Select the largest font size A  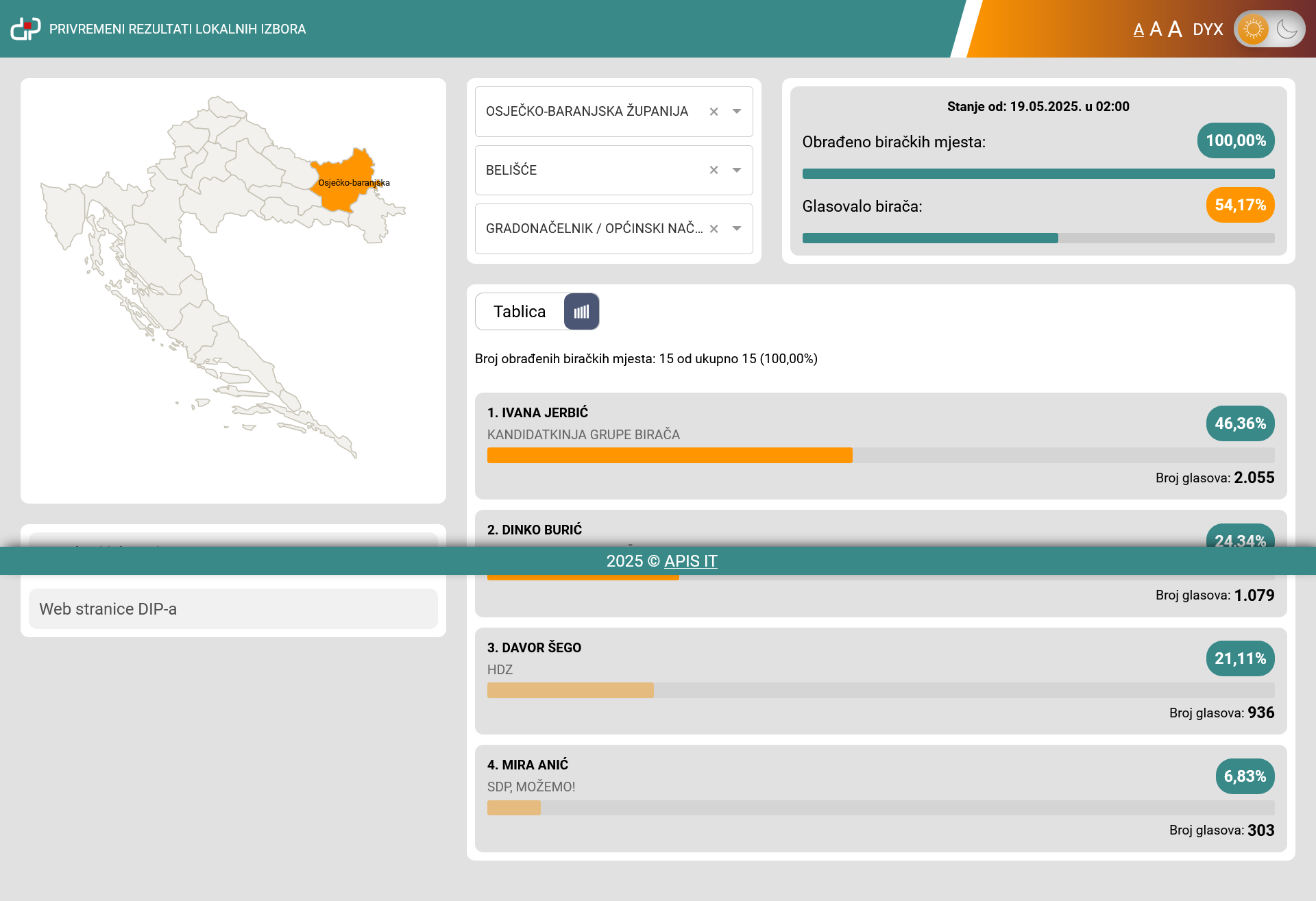tap(1175, 29)
